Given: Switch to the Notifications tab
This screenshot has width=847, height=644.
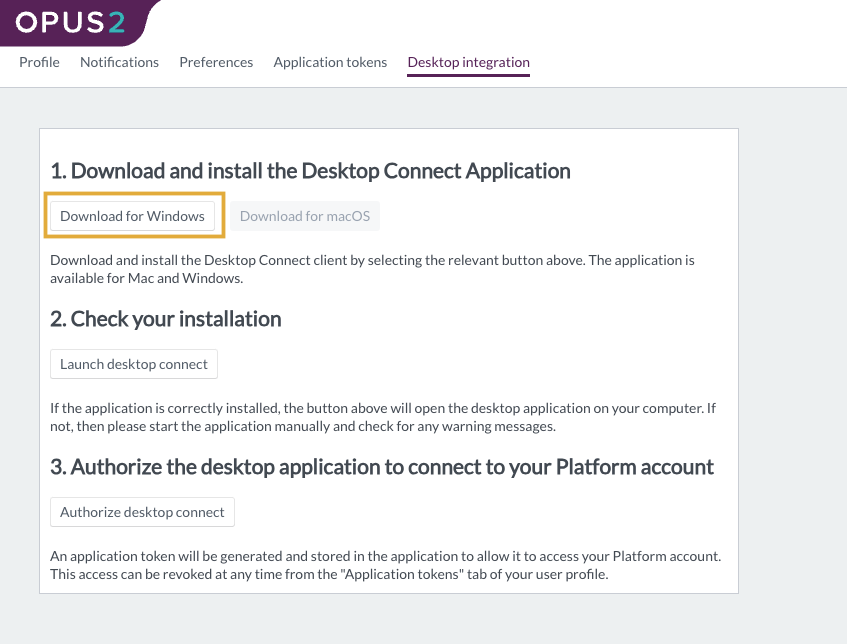Looking at the screenshot, I should click(119, 62).
